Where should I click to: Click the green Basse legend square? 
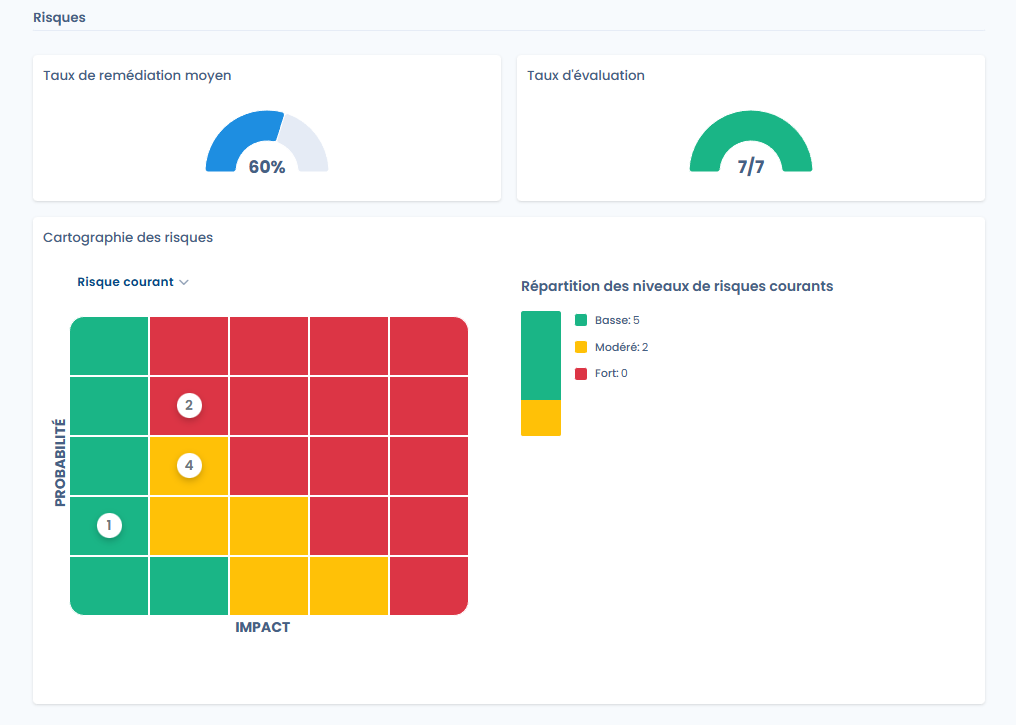click(581, 320)
